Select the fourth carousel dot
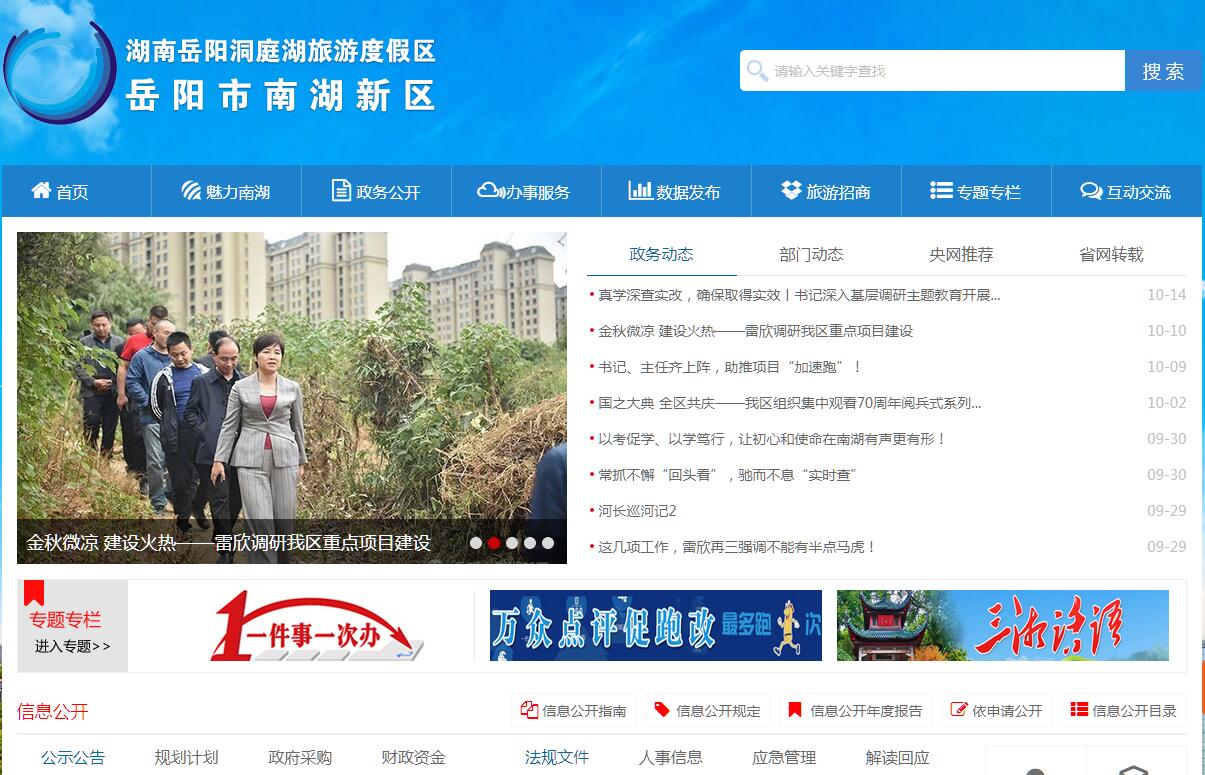The image size is (1205, 775). pyautogui.click(x=530, y=543)
